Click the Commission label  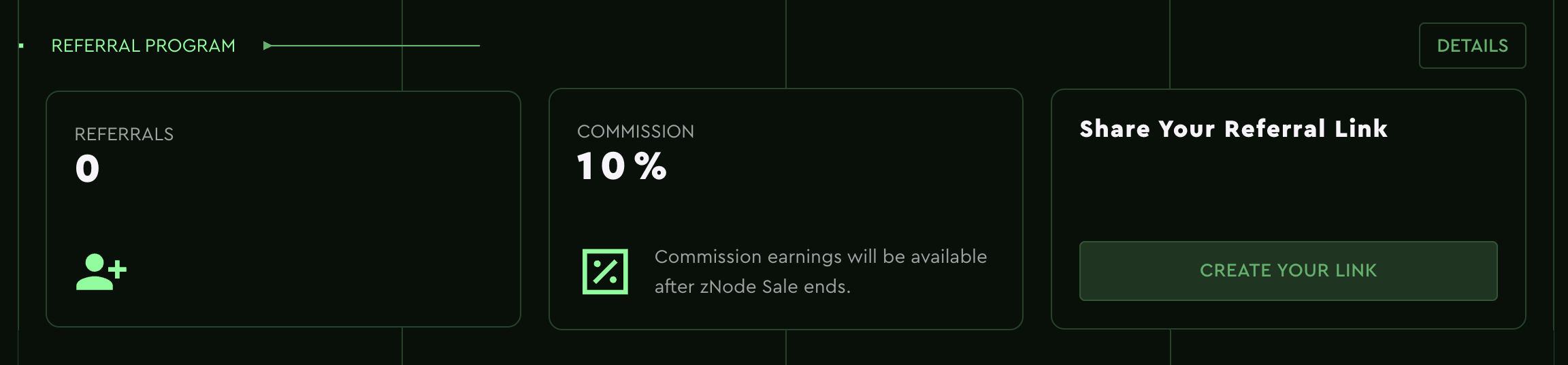pos(636,131)
